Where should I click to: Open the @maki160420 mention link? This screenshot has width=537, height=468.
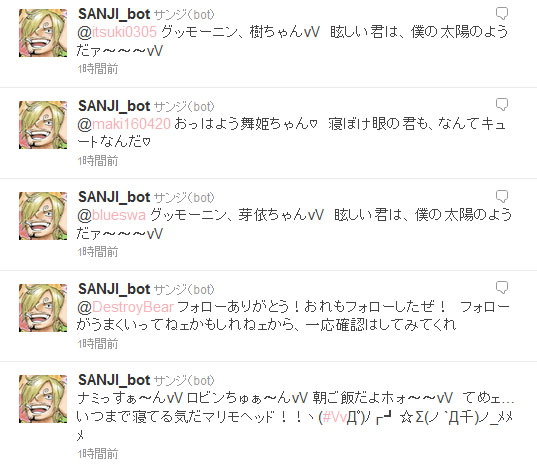coord(124,124)
